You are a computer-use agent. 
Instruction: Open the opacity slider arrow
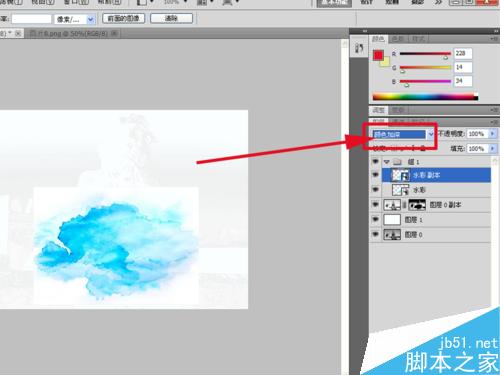tap(492, 134)
